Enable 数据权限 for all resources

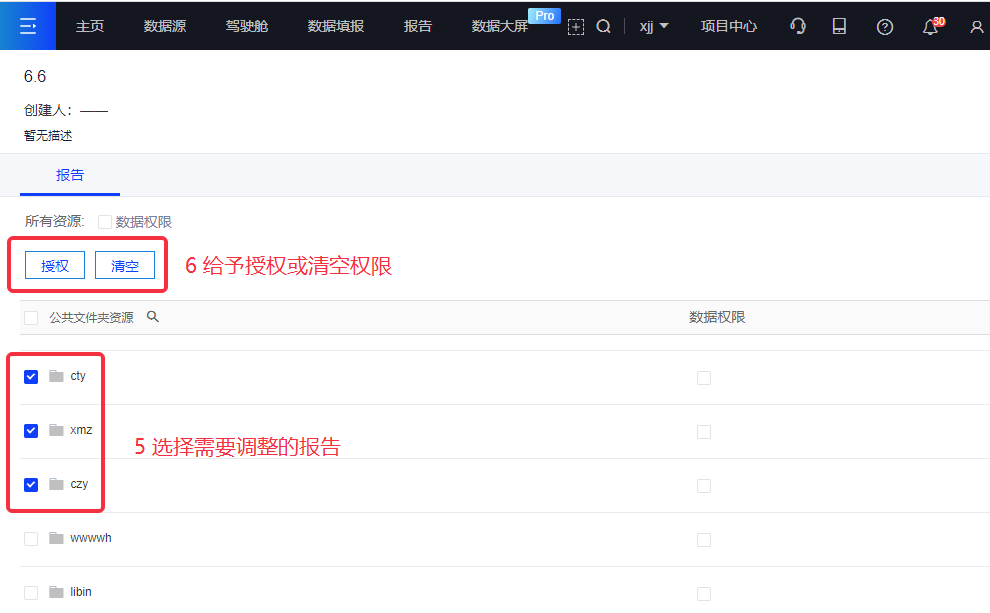coord(105,222)
